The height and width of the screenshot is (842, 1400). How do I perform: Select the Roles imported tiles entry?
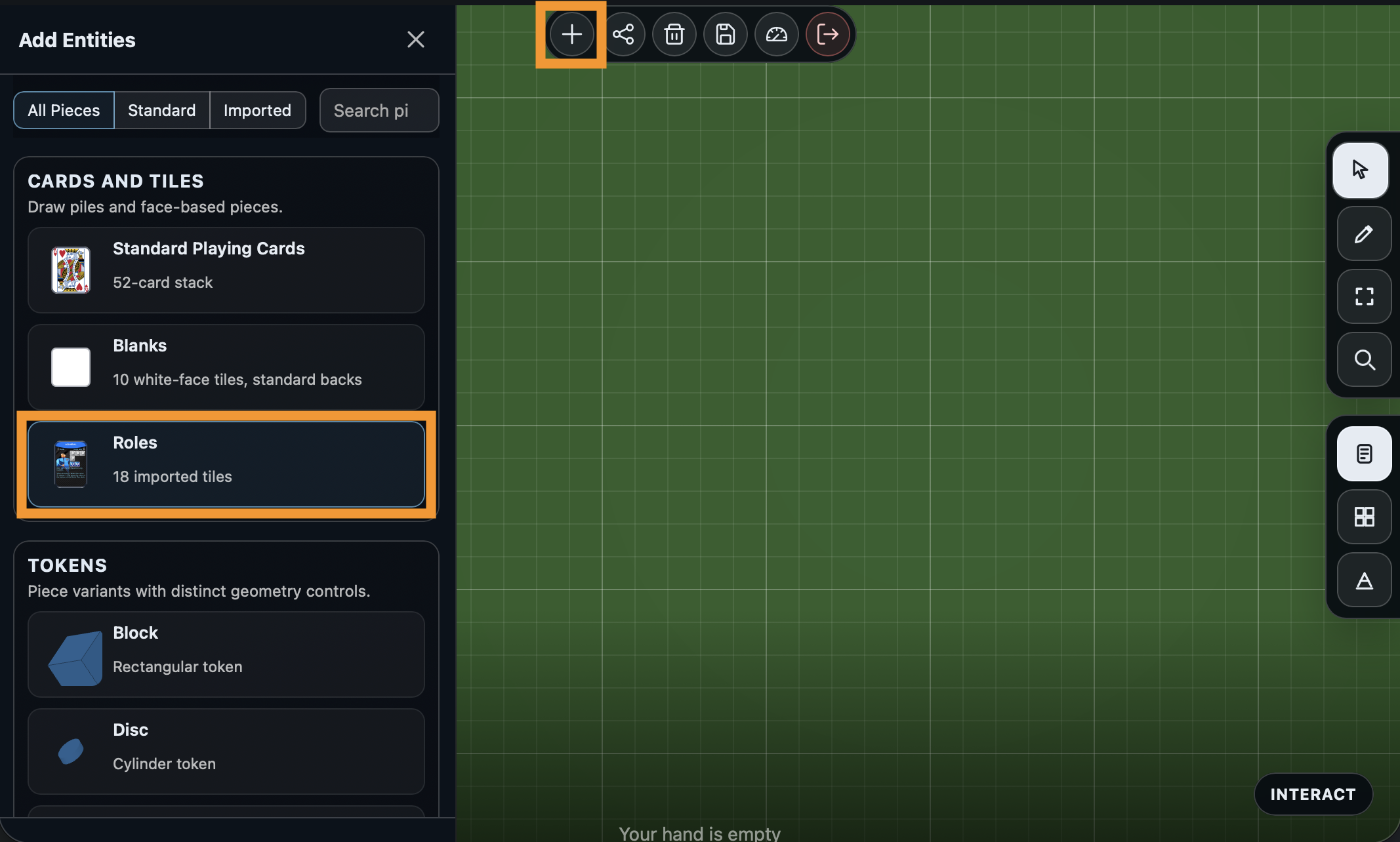pyautogui.click(x=226, y=464)
